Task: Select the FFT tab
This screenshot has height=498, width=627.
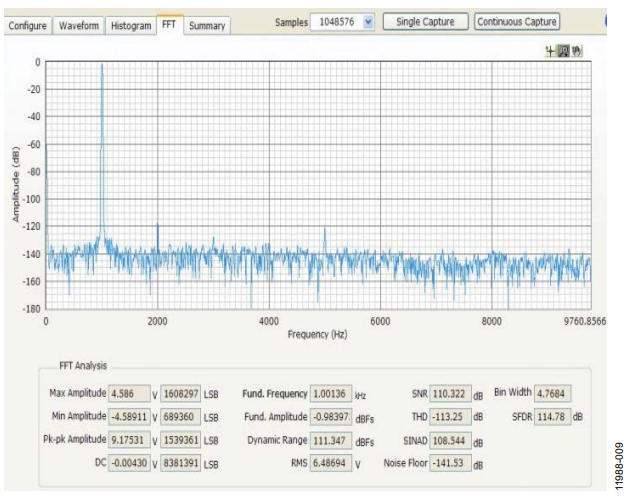Action: [169, 24]
